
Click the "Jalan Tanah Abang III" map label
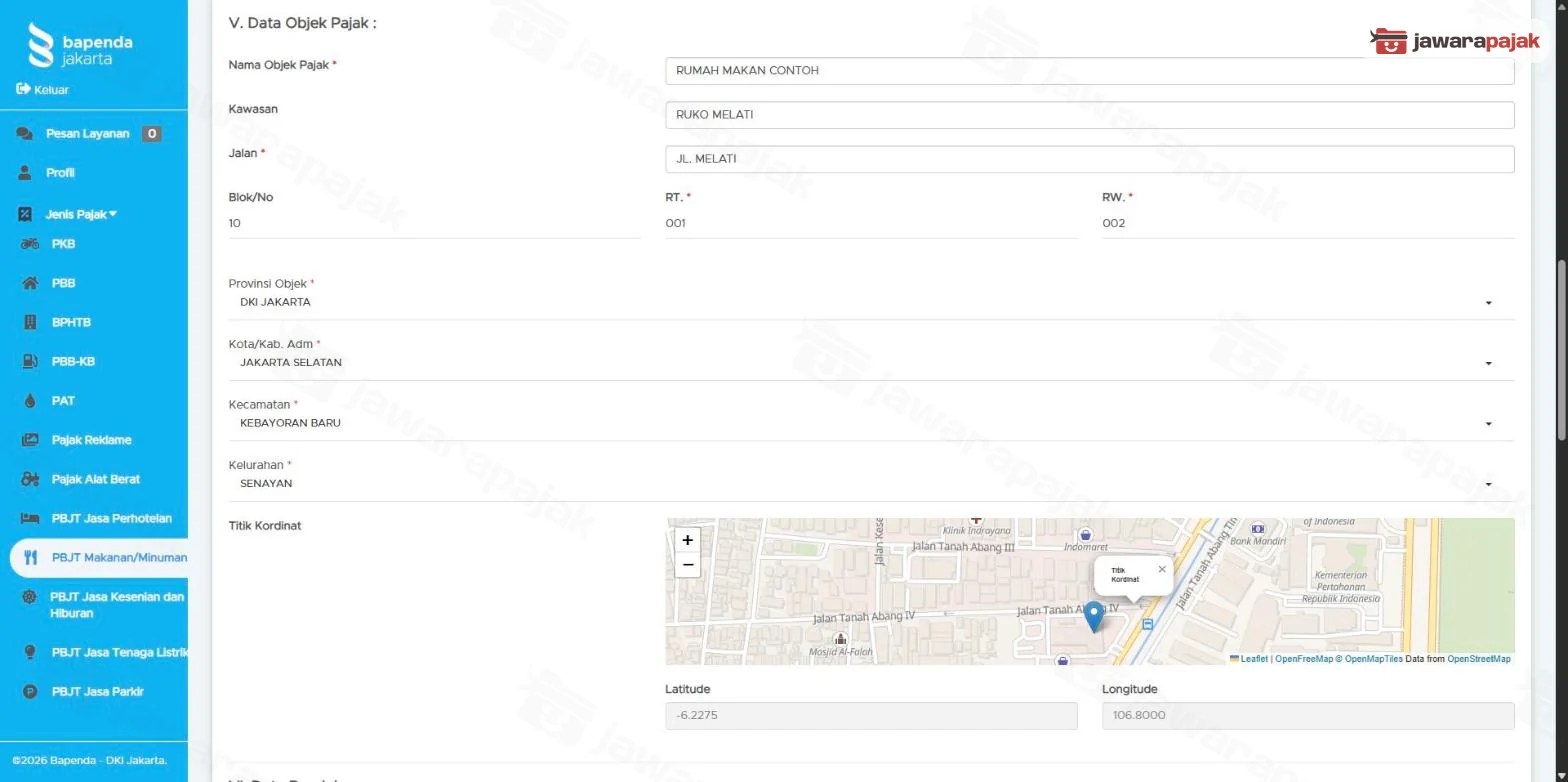point(962,548)
